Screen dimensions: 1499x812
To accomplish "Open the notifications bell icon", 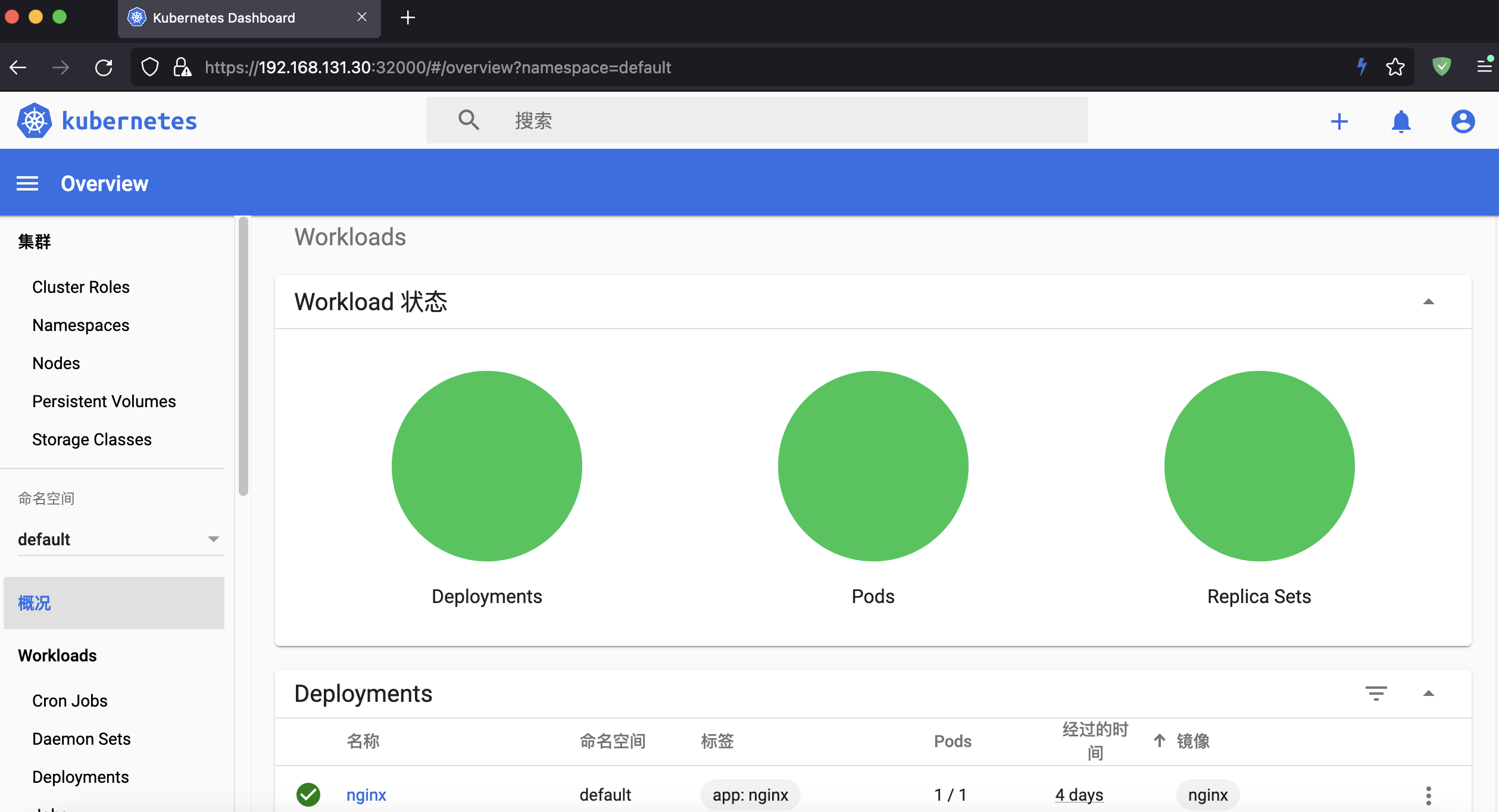I will click(1401, 121).
